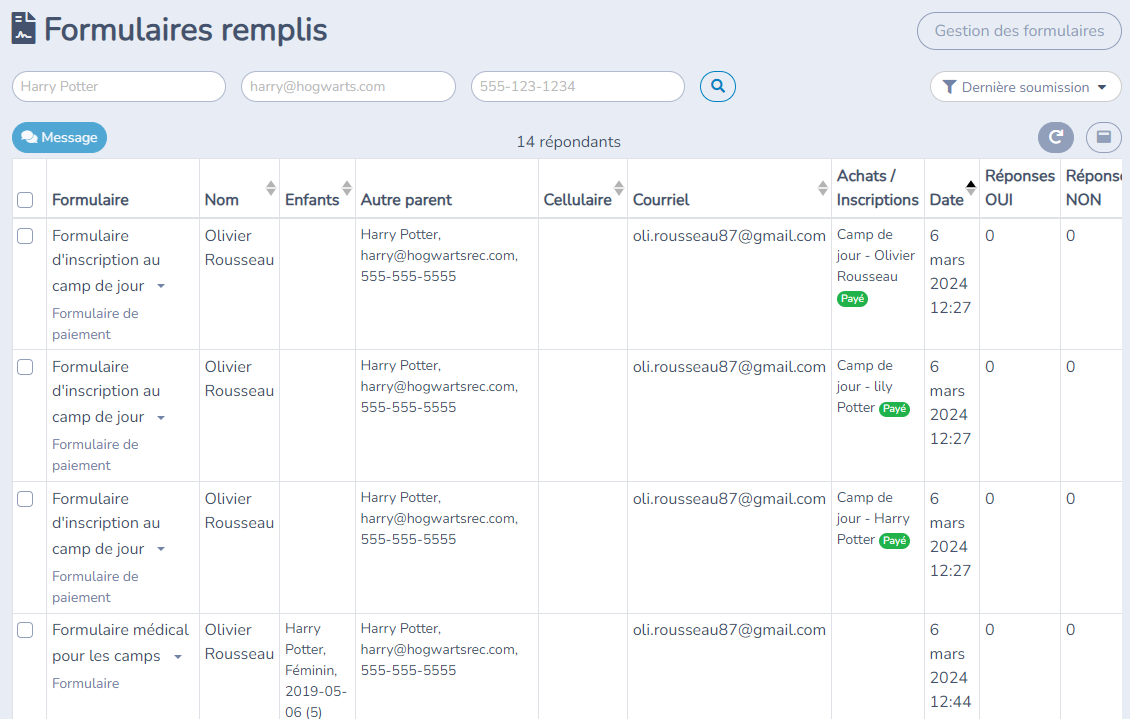
Task: Expand the Formulaire médical pour les camps dropdown
Action: click(x=177, y=656)
